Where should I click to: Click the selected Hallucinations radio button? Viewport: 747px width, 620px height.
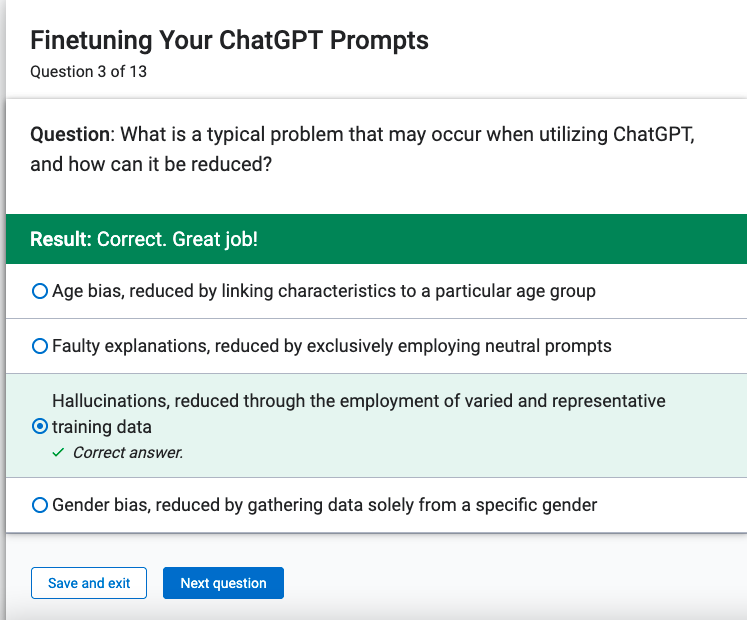pos(40,426)
